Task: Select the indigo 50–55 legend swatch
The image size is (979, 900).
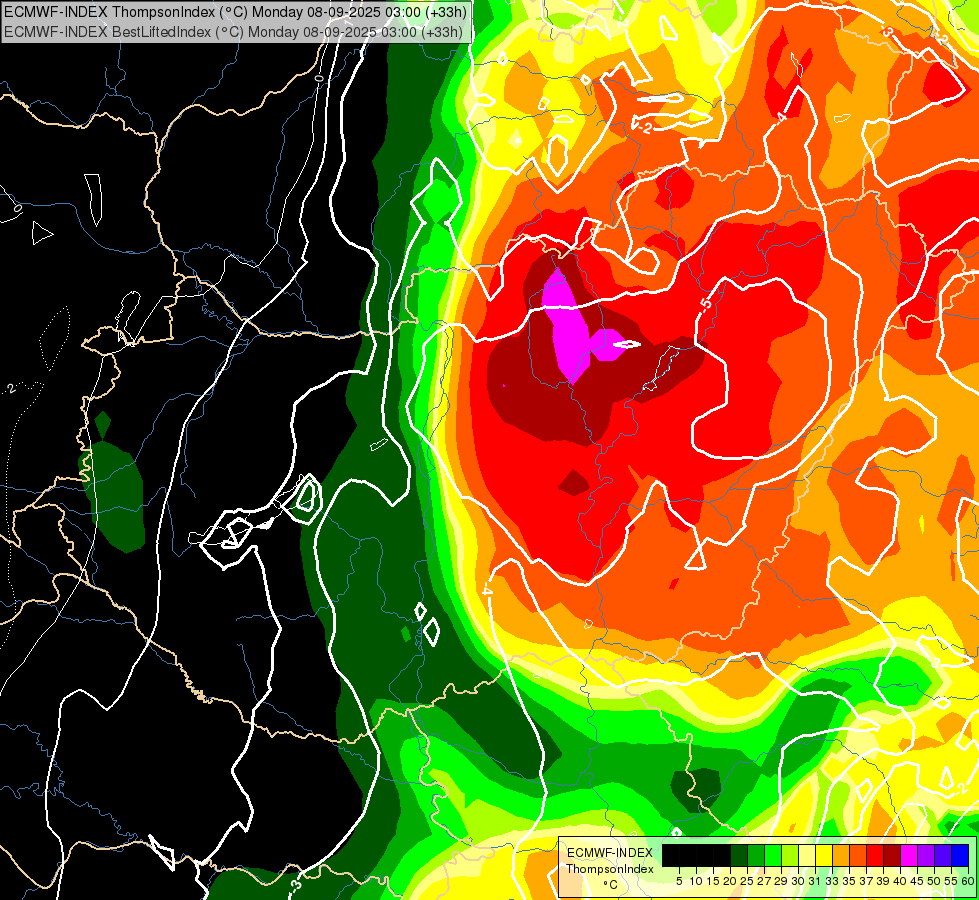Action: [943, 855]
